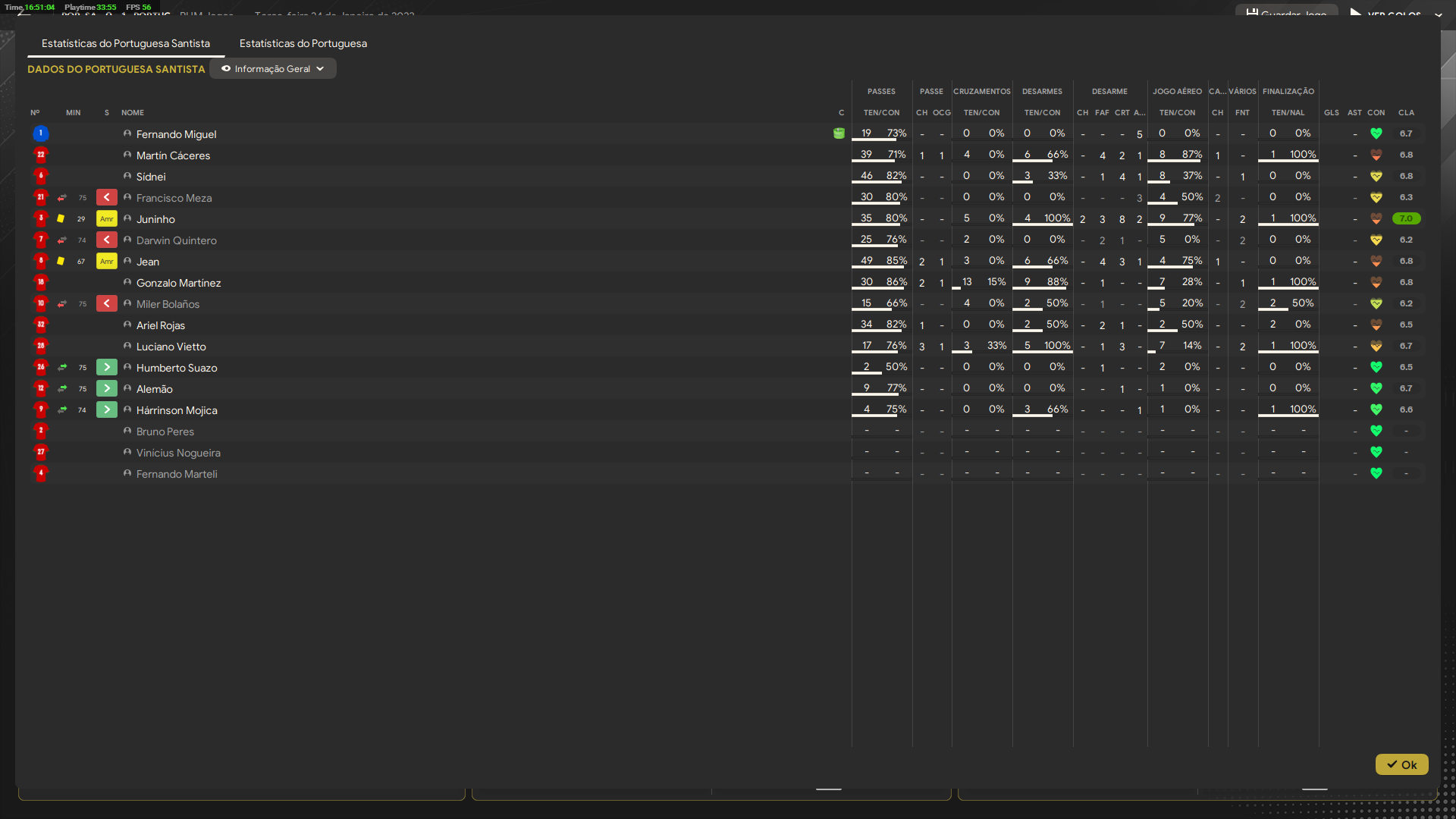Click Luciano Vietto's condition heart icon
The height and width of the screenshot is (819, 1456).
(x=1376, y=346)
